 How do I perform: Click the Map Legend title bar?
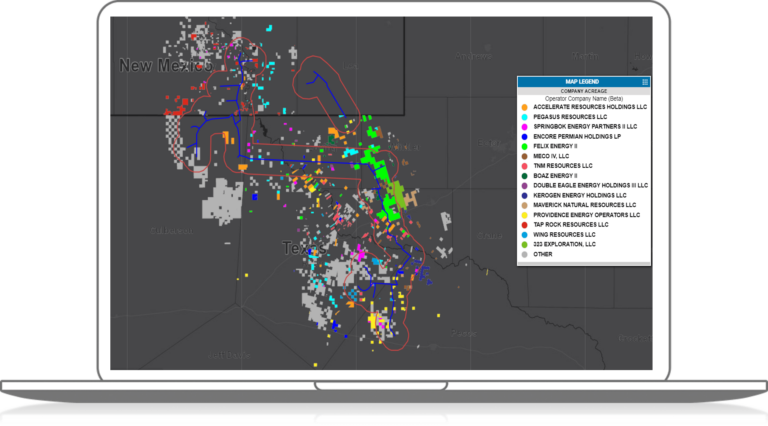pos(582,81)
